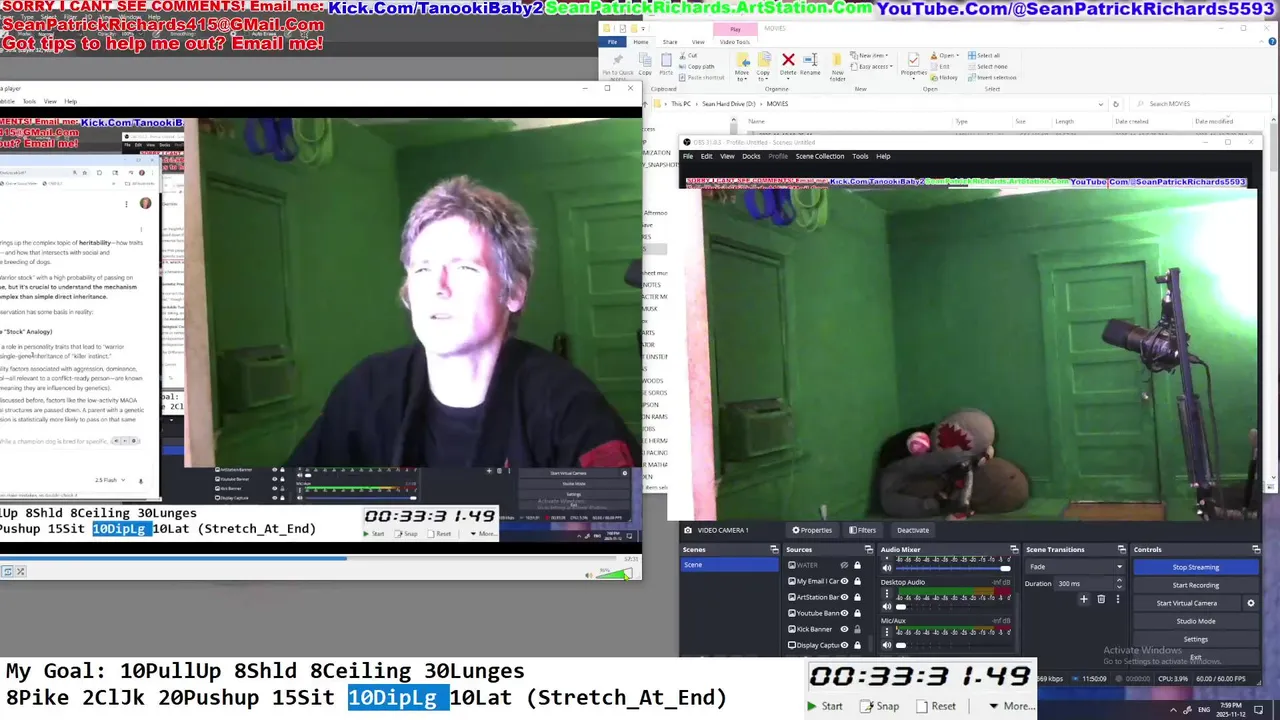Pop out the Sources dock icon
This screenshot has width=1280, height=720.
coord(869,550)
